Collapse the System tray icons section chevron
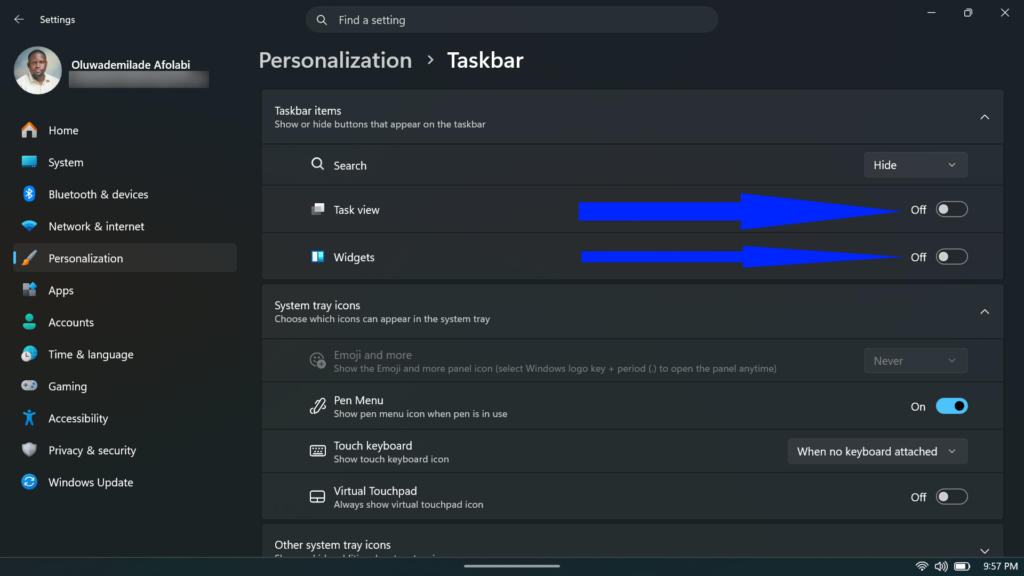 pos(984,312)
